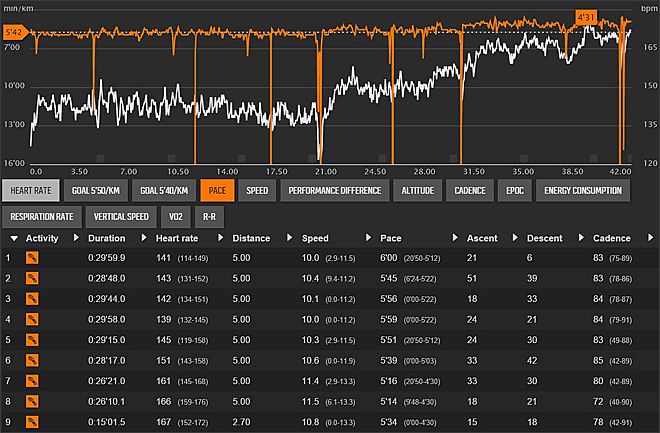Click the 4'31 pace marker on chart
The width and height of the screenshot is (660, 433).
(587, 17)
